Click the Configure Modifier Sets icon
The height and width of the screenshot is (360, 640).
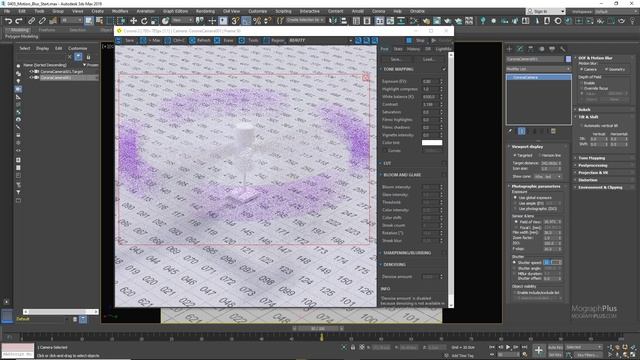tap(553, 131)
